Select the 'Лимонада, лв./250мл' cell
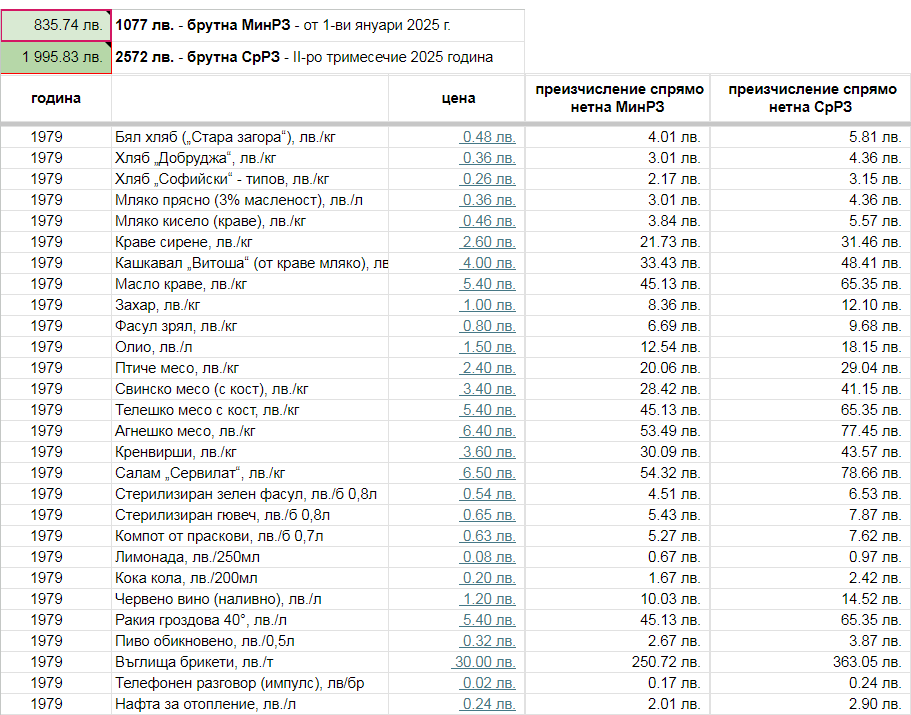911x715 pixels. [x=250, y=557]
